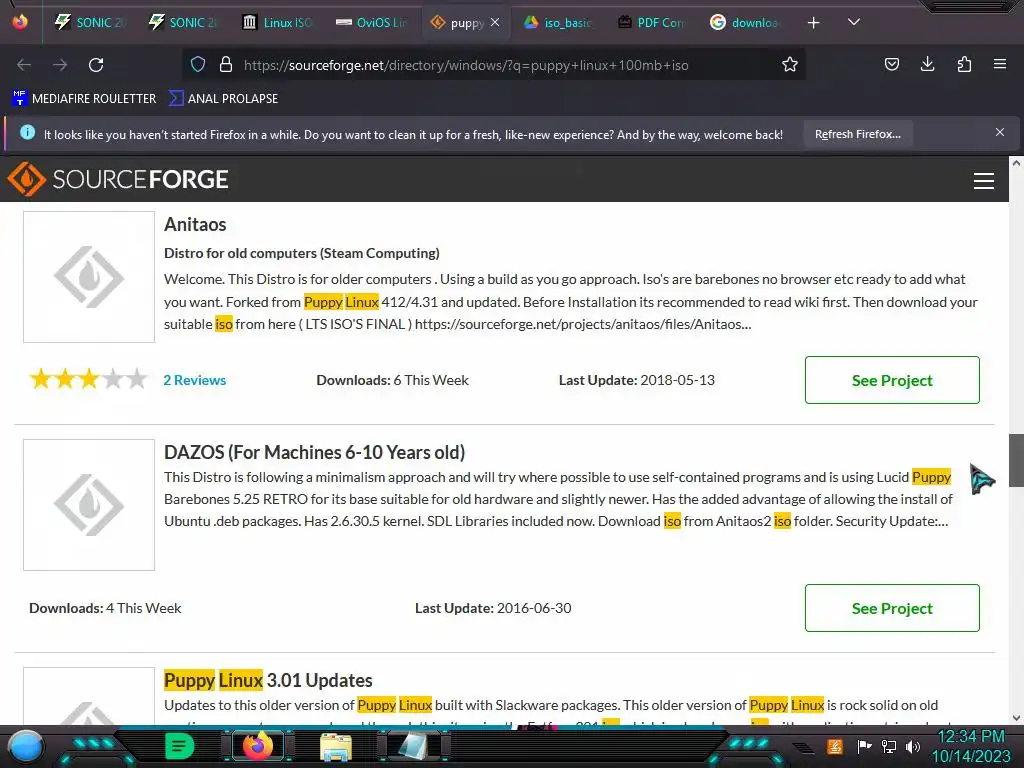
Task: Click Distro for old computers subtitle
Action: click(302, 253)
